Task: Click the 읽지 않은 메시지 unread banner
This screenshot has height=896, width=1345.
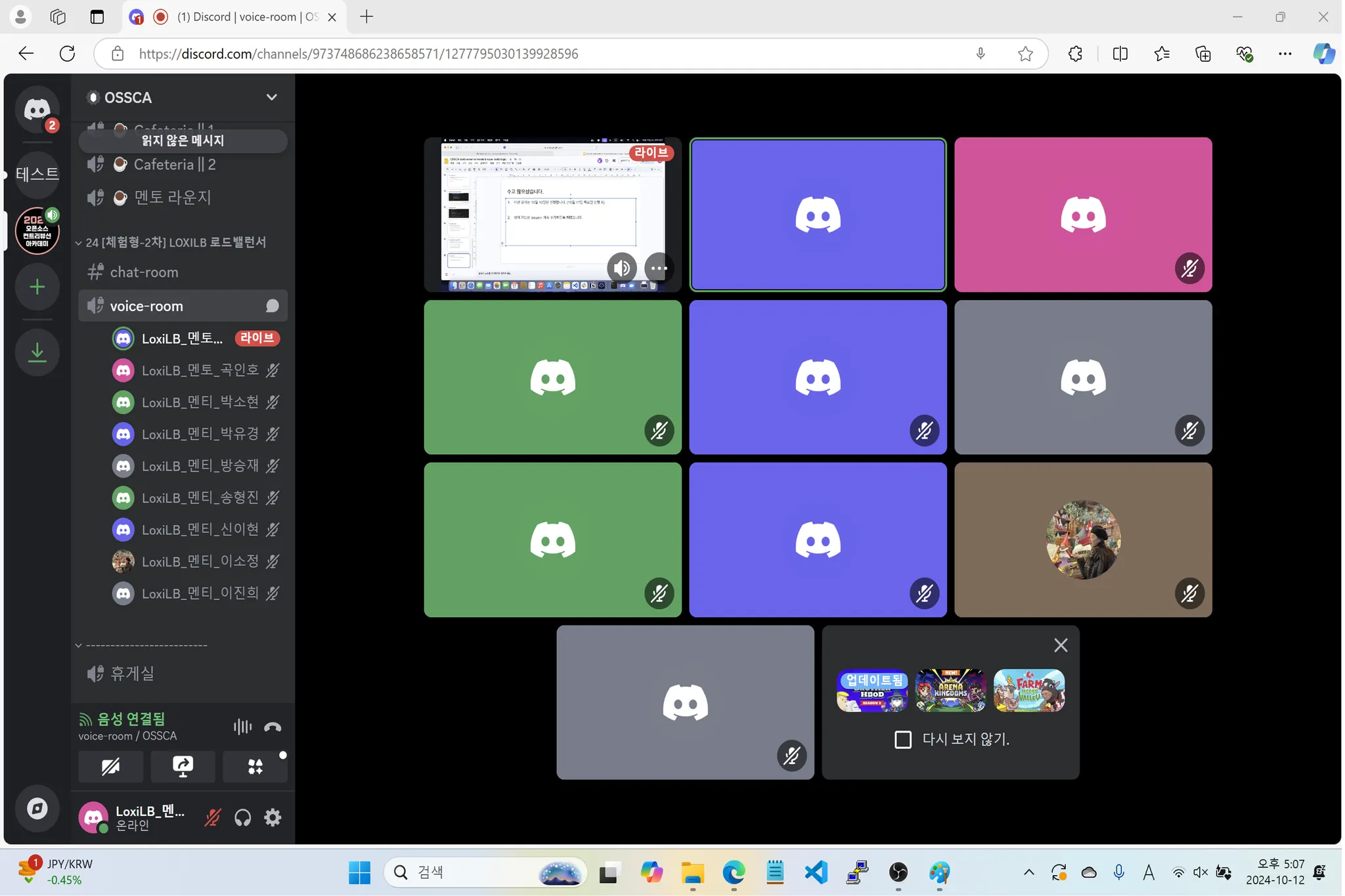Action: 183,140
